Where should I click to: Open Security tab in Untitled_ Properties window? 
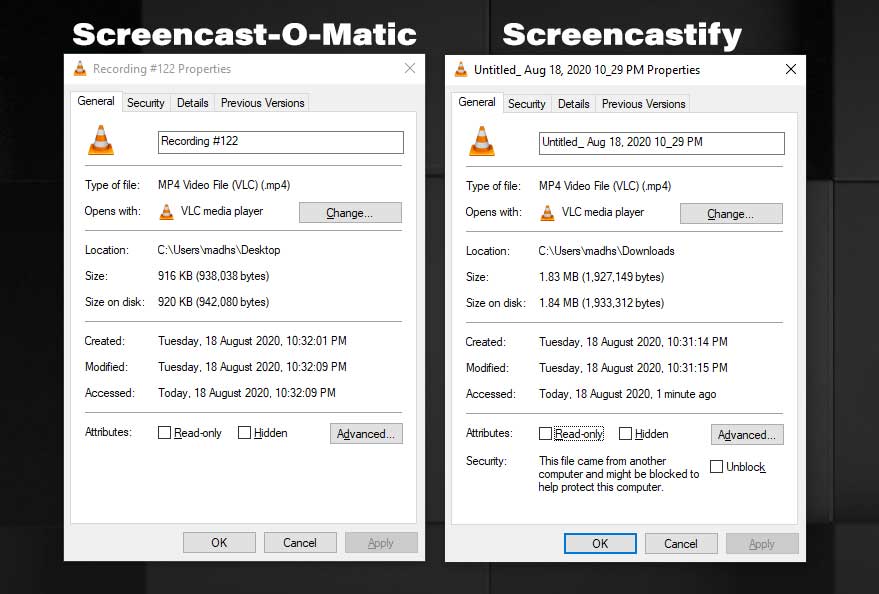[x=526, y=104]
